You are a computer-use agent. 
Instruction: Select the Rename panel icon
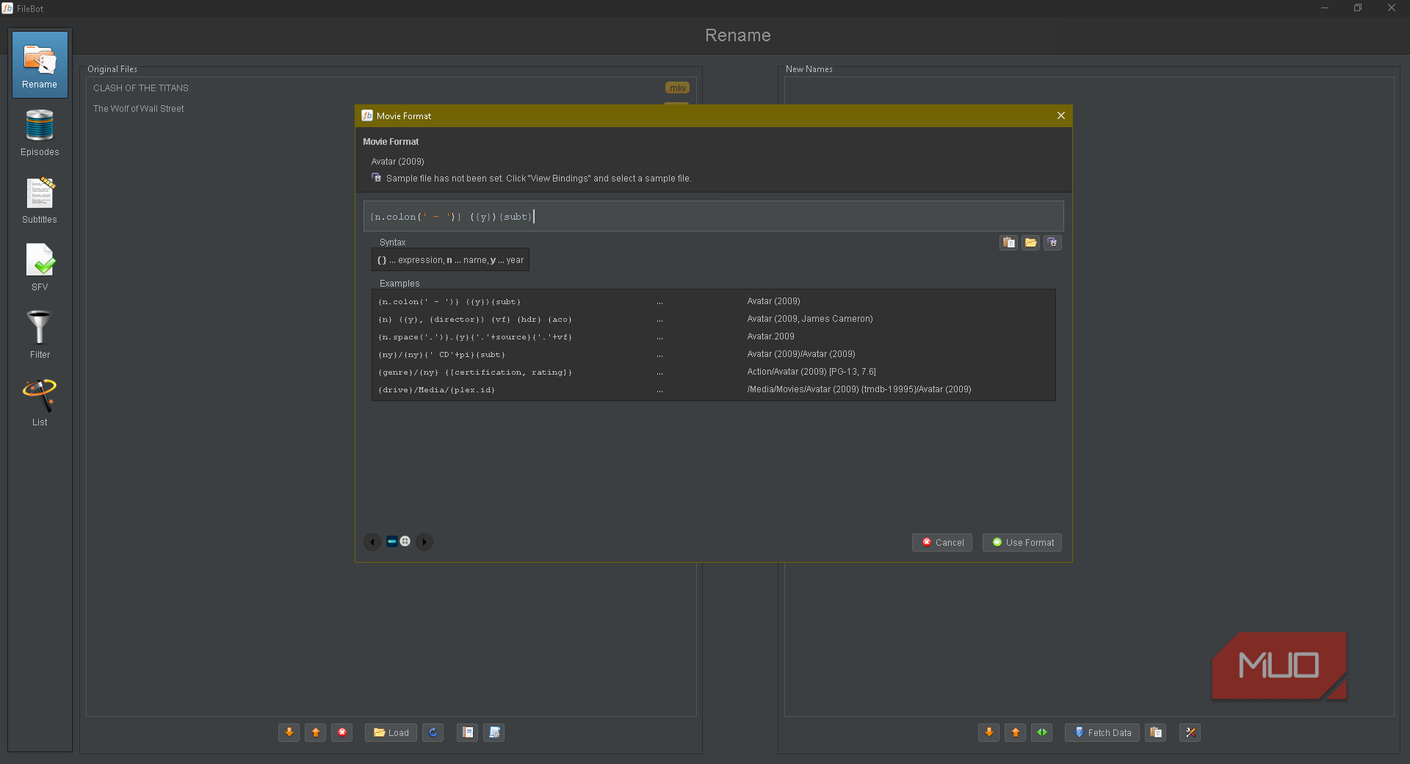(x=40, y=64)
